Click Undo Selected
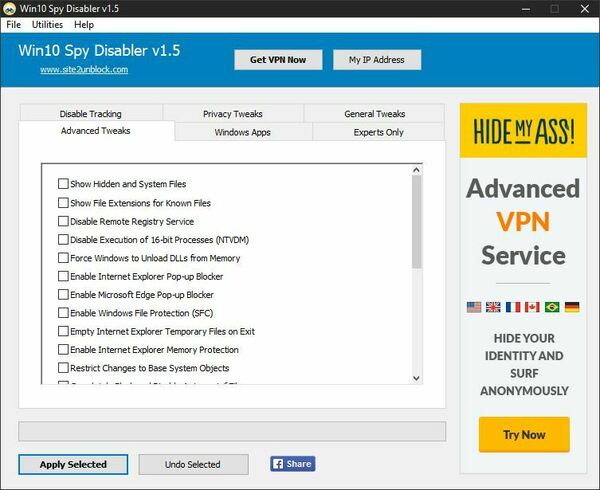The image size is (600, 490). (x=193, y=464)
